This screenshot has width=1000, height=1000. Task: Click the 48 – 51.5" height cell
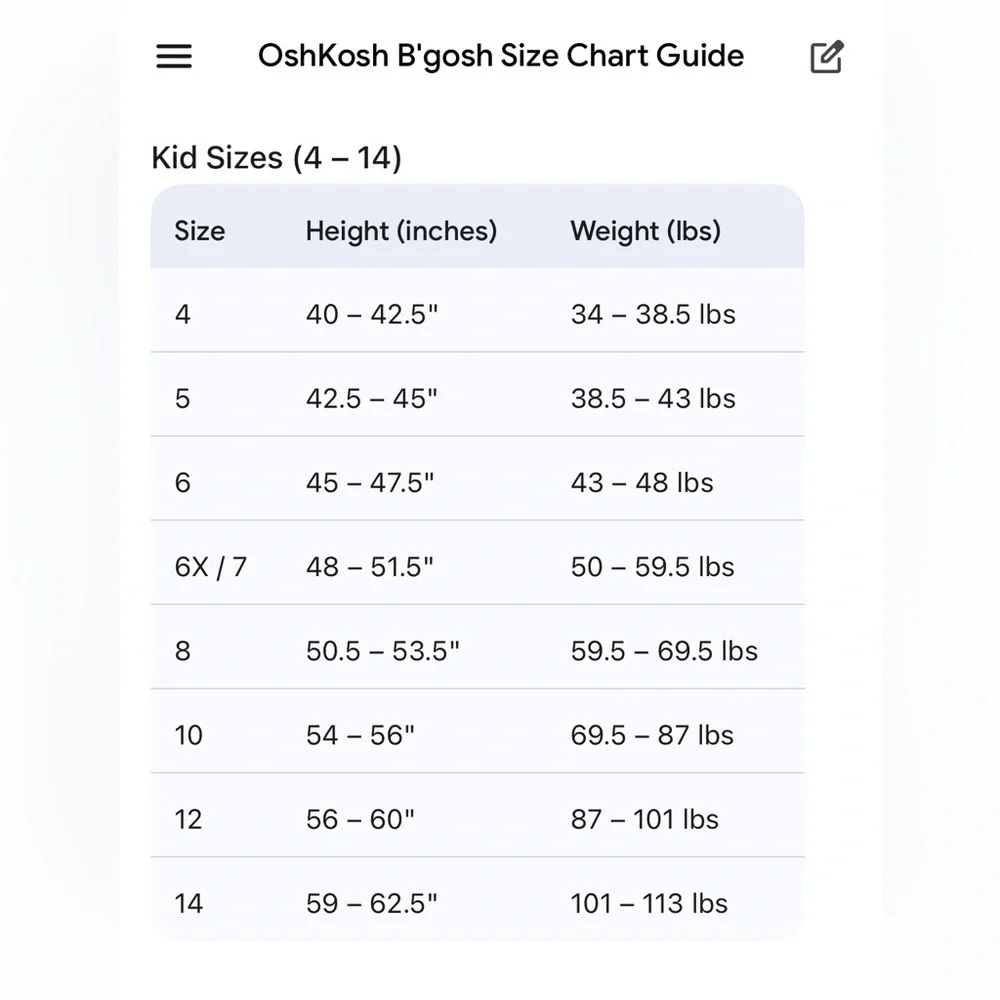click(x=369, y=567)
